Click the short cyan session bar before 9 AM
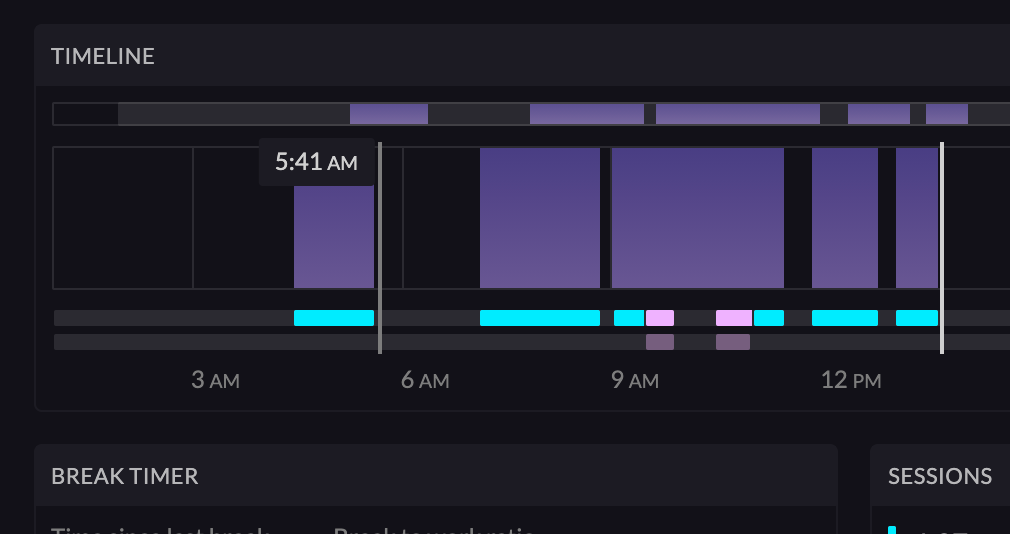The height and width of the screenshot is (534, 1010). 629,318
